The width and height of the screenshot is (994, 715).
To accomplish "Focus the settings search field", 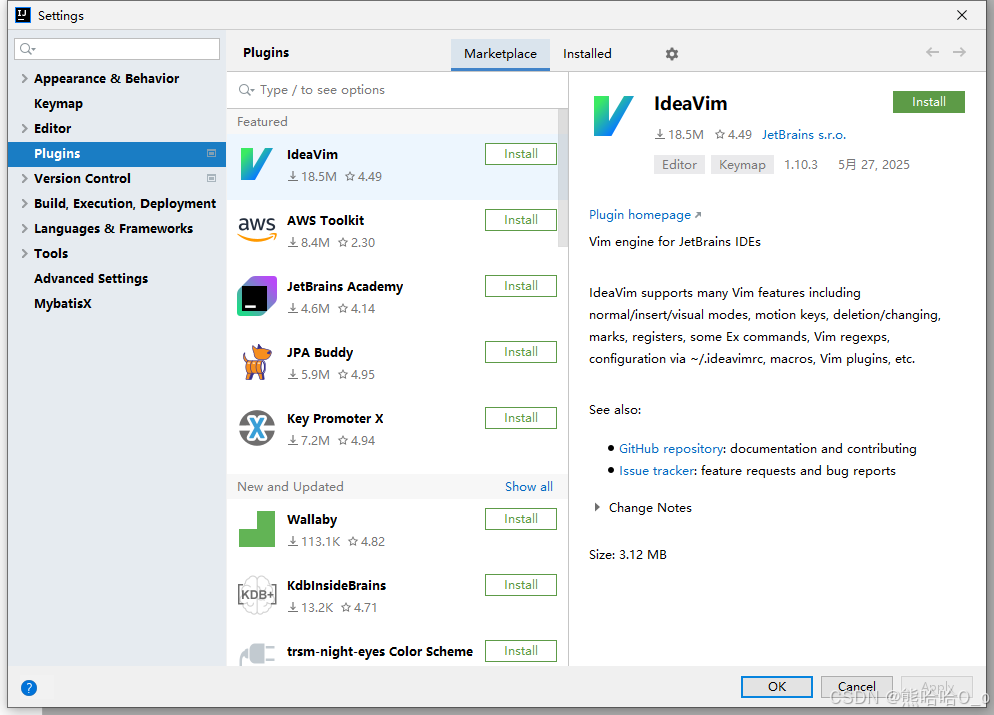I will point(117,49).
